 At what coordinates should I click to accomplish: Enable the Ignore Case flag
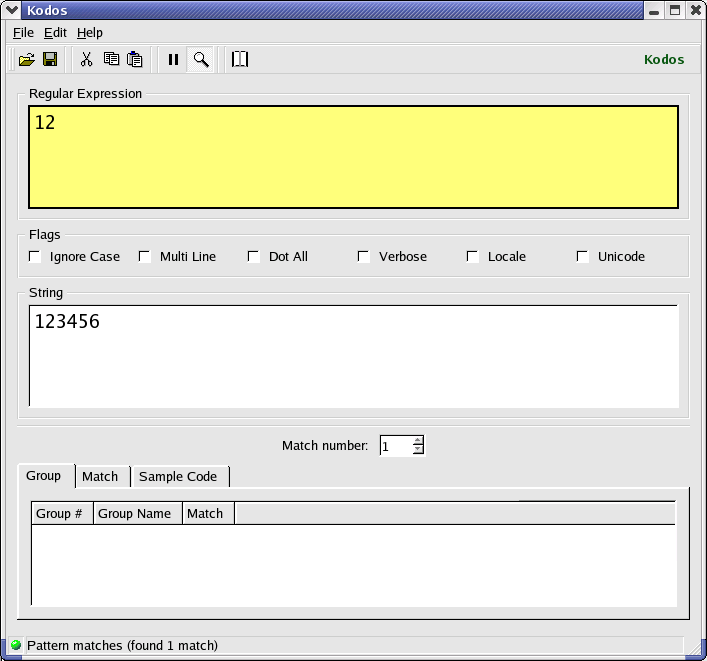(35, 257)
